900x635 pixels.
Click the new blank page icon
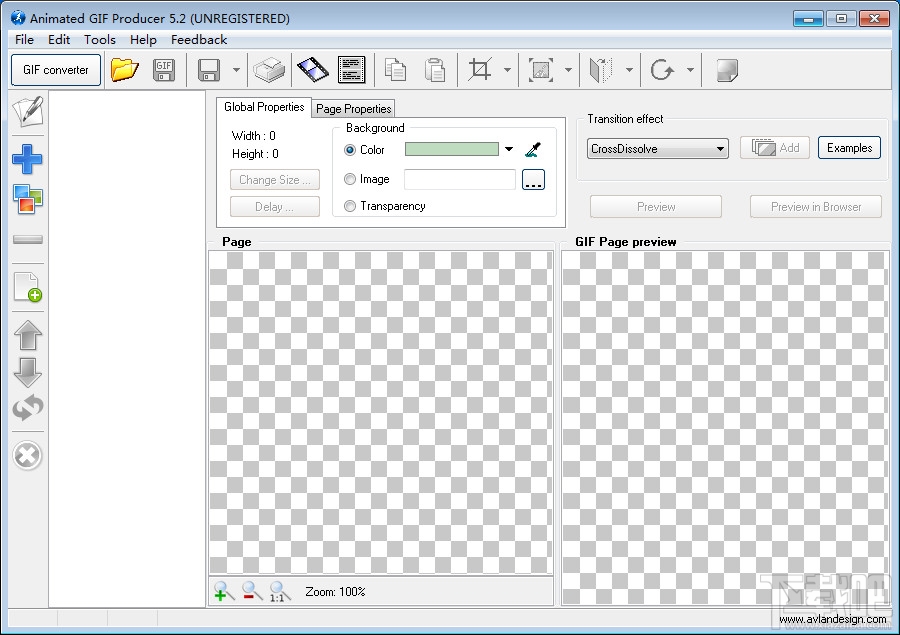click(28, 287)
